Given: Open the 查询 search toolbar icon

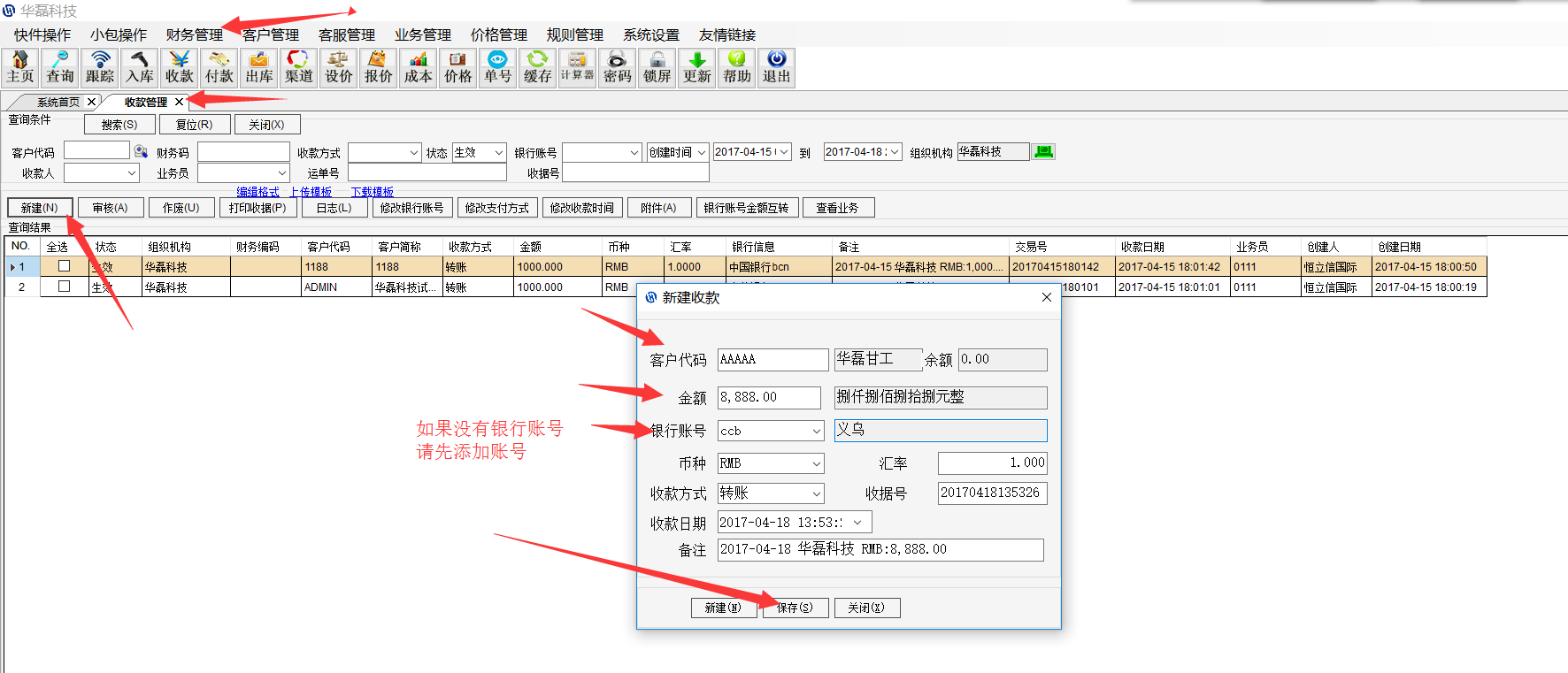Looking at the screenshot, I should pos(60,67).
